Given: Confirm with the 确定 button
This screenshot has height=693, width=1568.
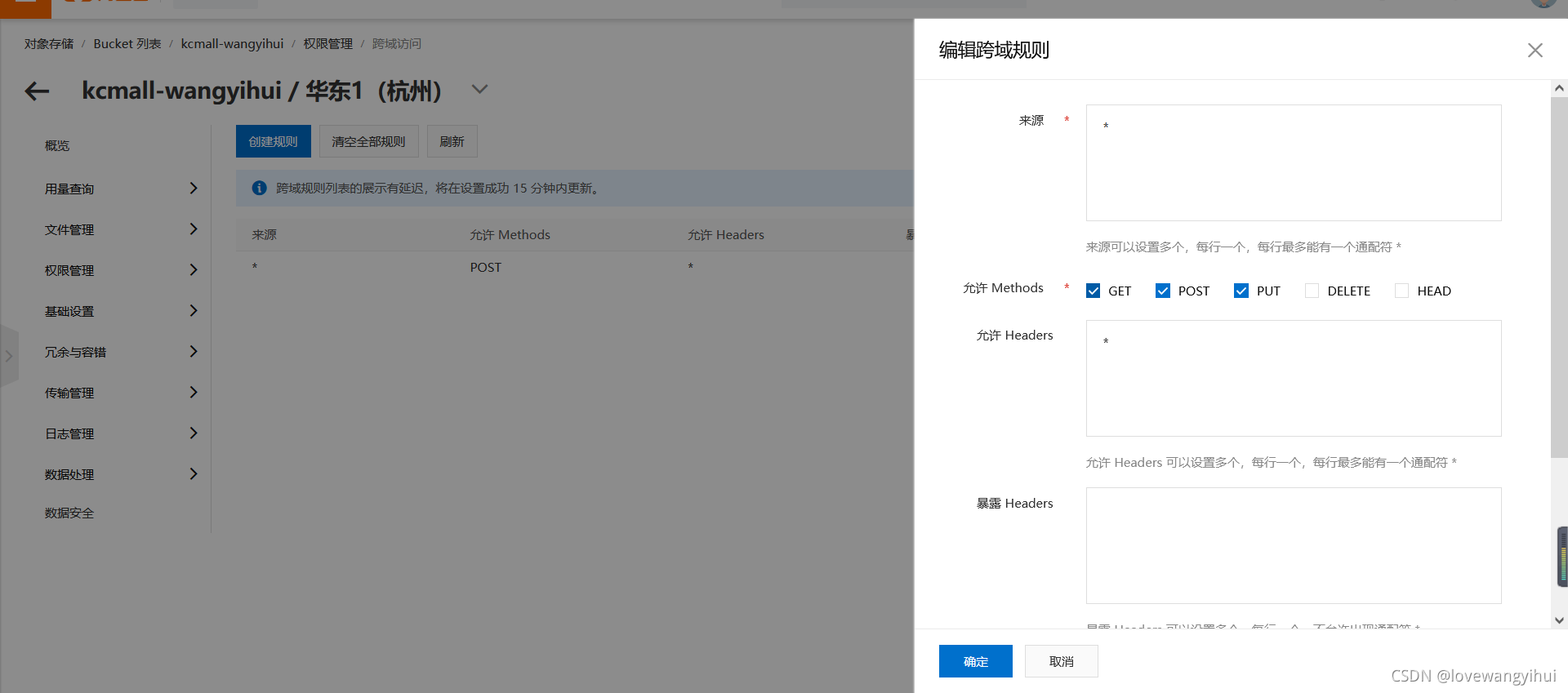Looking at the screenshot, I should (976, 661).
